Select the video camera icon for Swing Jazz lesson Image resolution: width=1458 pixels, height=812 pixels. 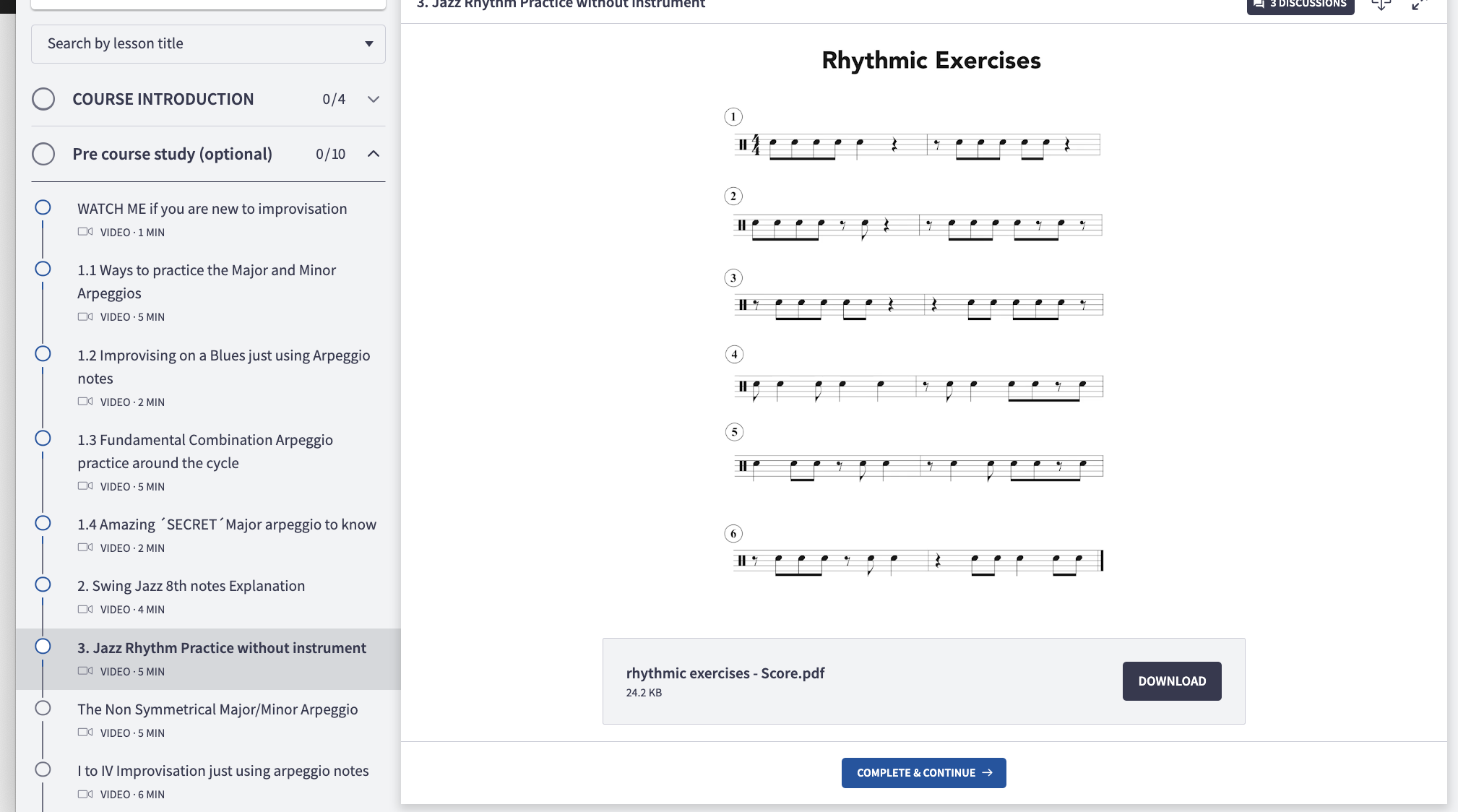tap(85, 609)
